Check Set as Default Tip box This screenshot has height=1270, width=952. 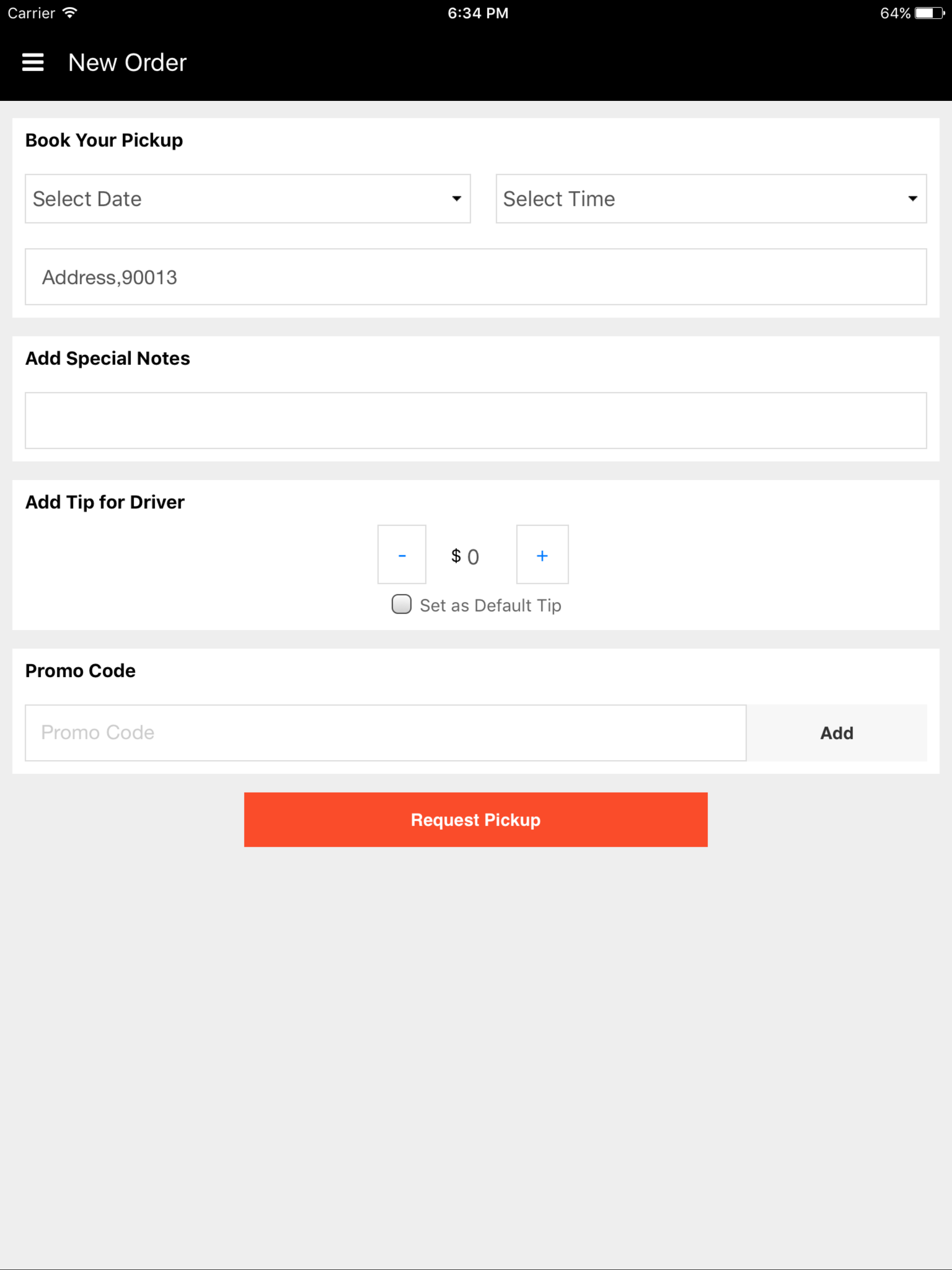(x=401, y=604)
